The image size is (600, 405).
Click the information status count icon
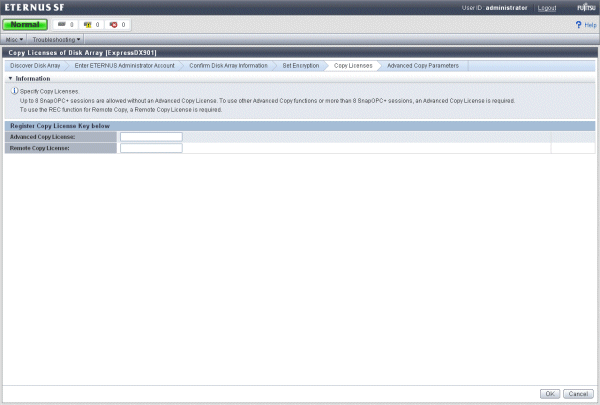click(x=62, y=24)
